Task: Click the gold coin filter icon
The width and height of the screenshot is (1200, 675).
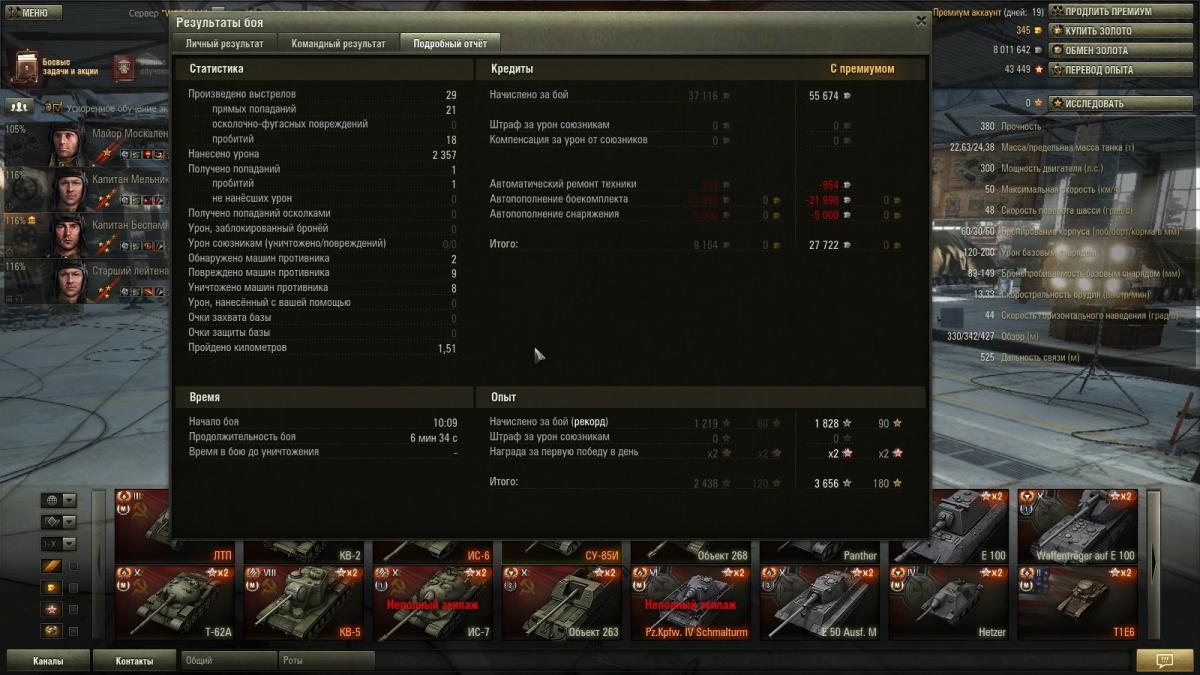Action: coord(51,587)
